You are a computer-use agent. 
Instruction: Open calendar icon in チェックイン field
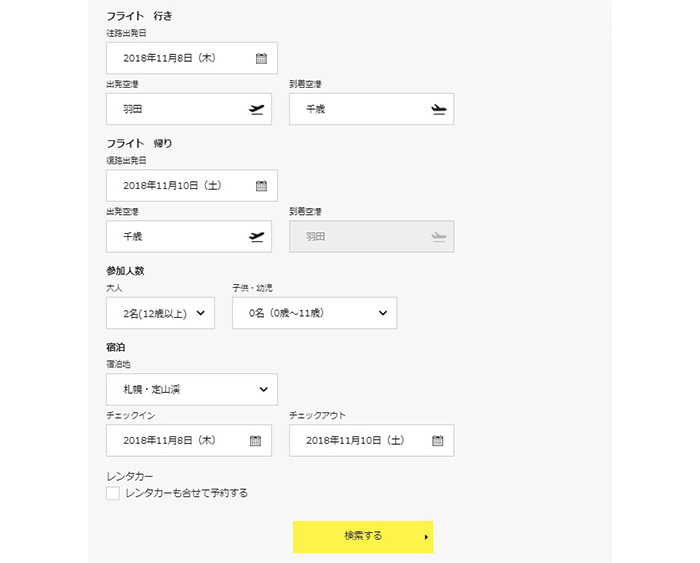point(255,441)
